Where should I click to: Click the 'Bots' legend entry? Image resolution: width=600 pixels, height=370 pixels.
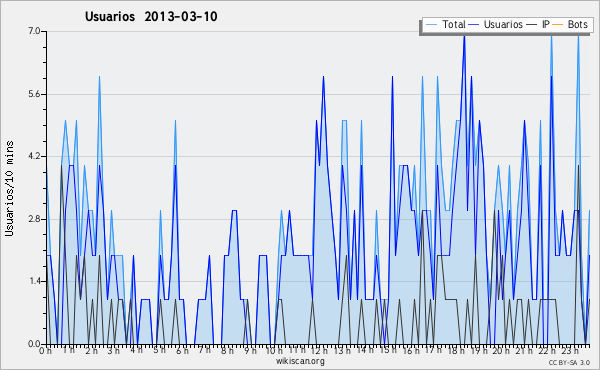(x=577, y=24)
